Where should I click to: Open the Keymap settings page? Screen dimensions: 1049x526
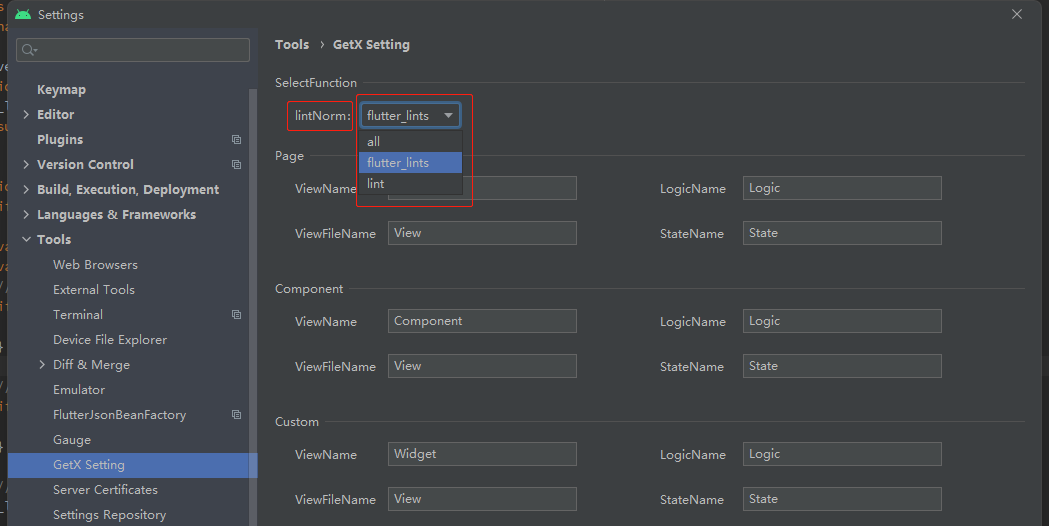[61, 90]
